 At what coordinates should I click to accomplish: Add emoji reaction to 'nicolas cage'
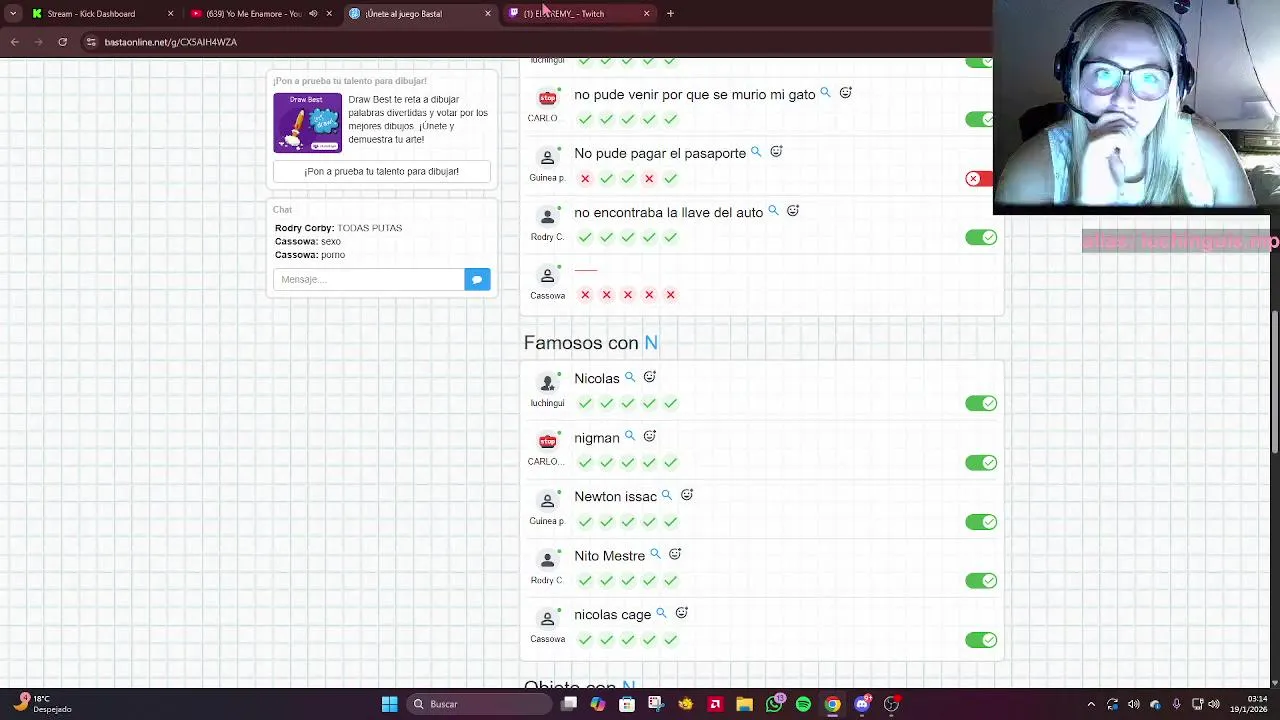(x=681, y=614)
